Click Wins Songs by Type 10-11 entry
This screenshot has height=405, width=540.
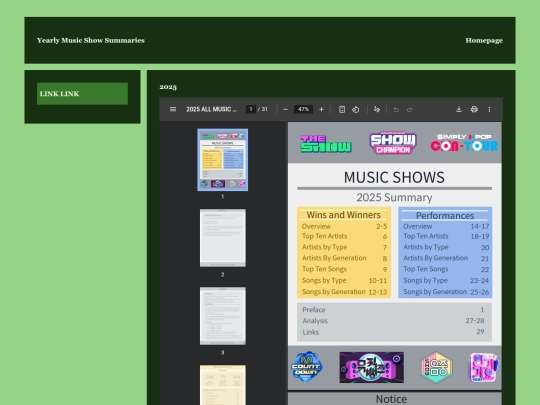click(344, 281)
